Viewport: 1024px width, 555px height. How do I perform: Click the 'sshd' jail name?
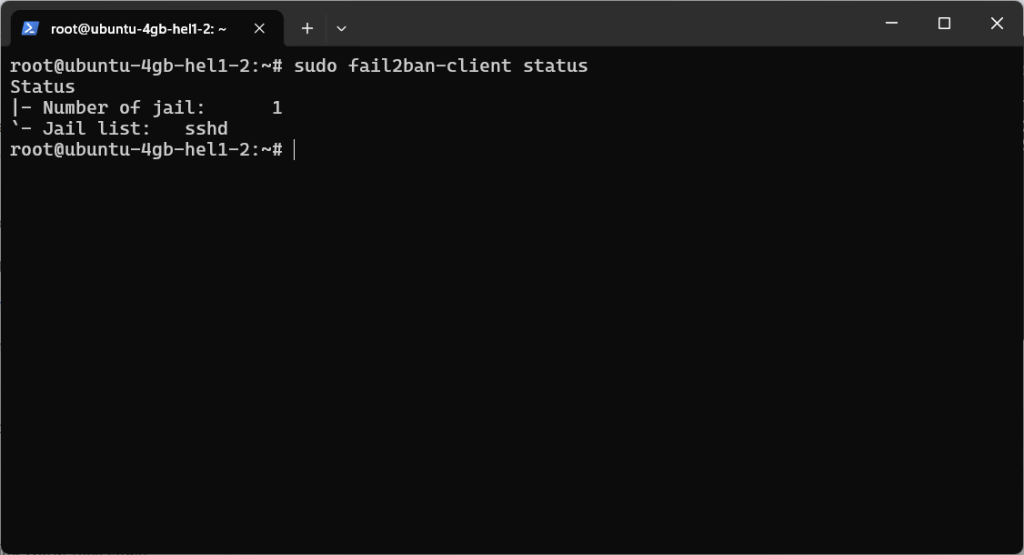(x=206, y=129)
